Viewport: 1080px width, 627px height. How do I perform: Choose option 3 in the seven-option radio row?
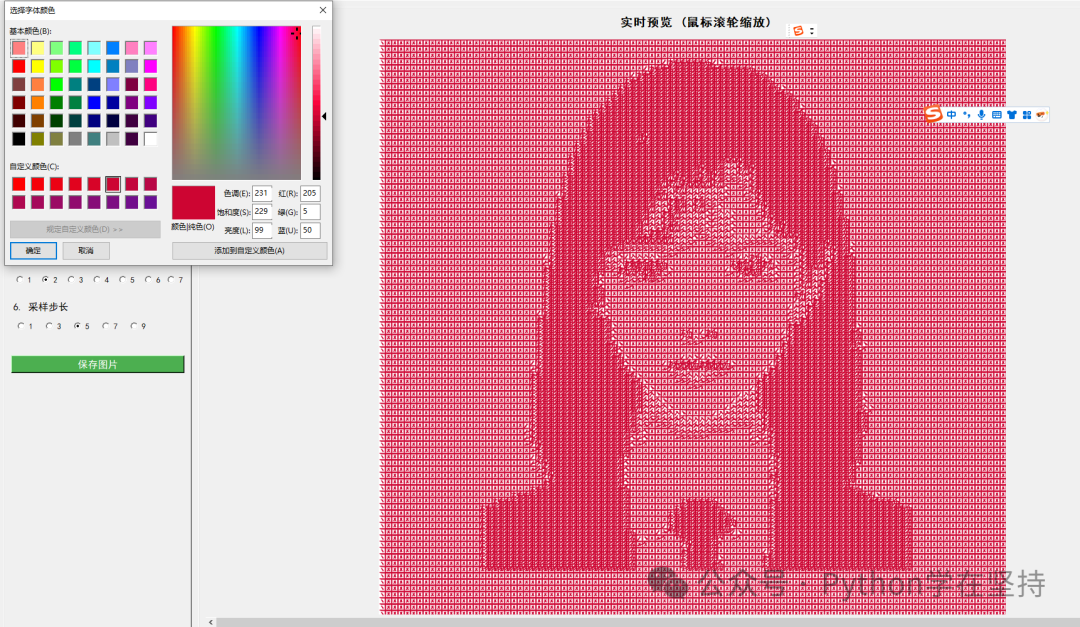coord(71,279)
